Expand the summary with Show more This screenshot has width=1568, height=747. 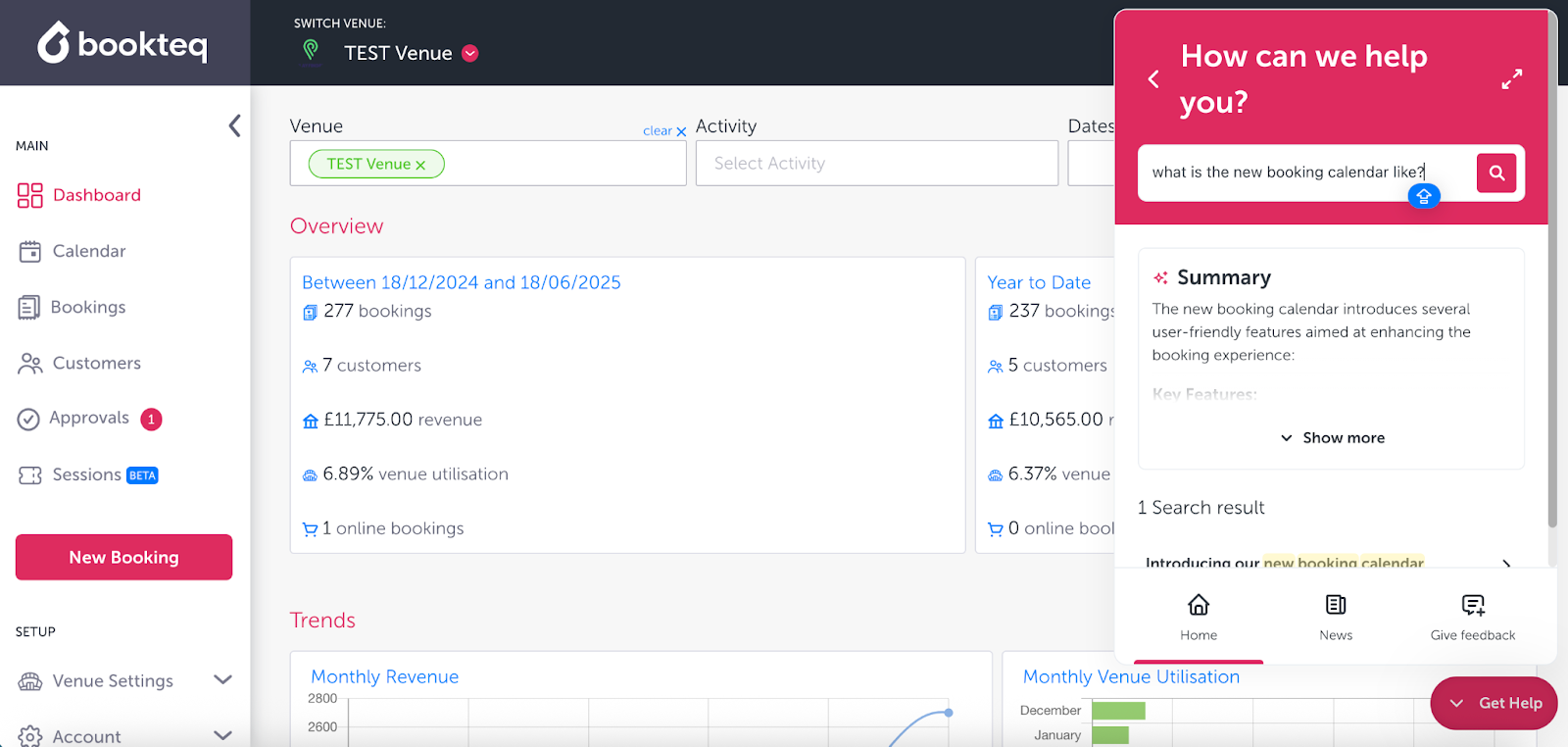click(x=1332, y=438)
